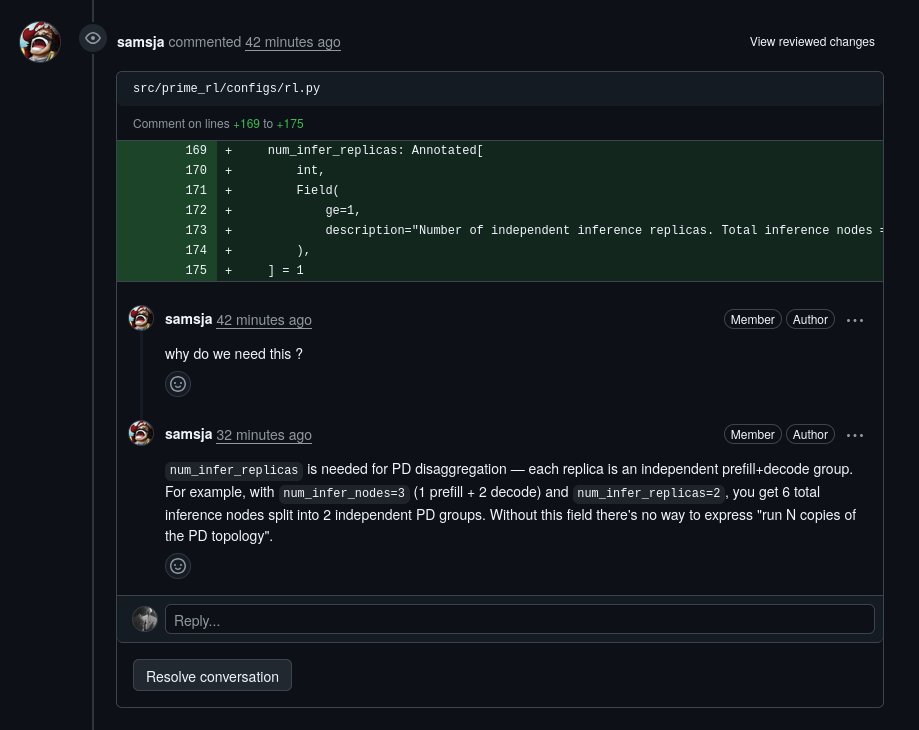Viewport: 919px width, 730px height.
Task: Focus the Reply... input field
Action: (520, 619)
